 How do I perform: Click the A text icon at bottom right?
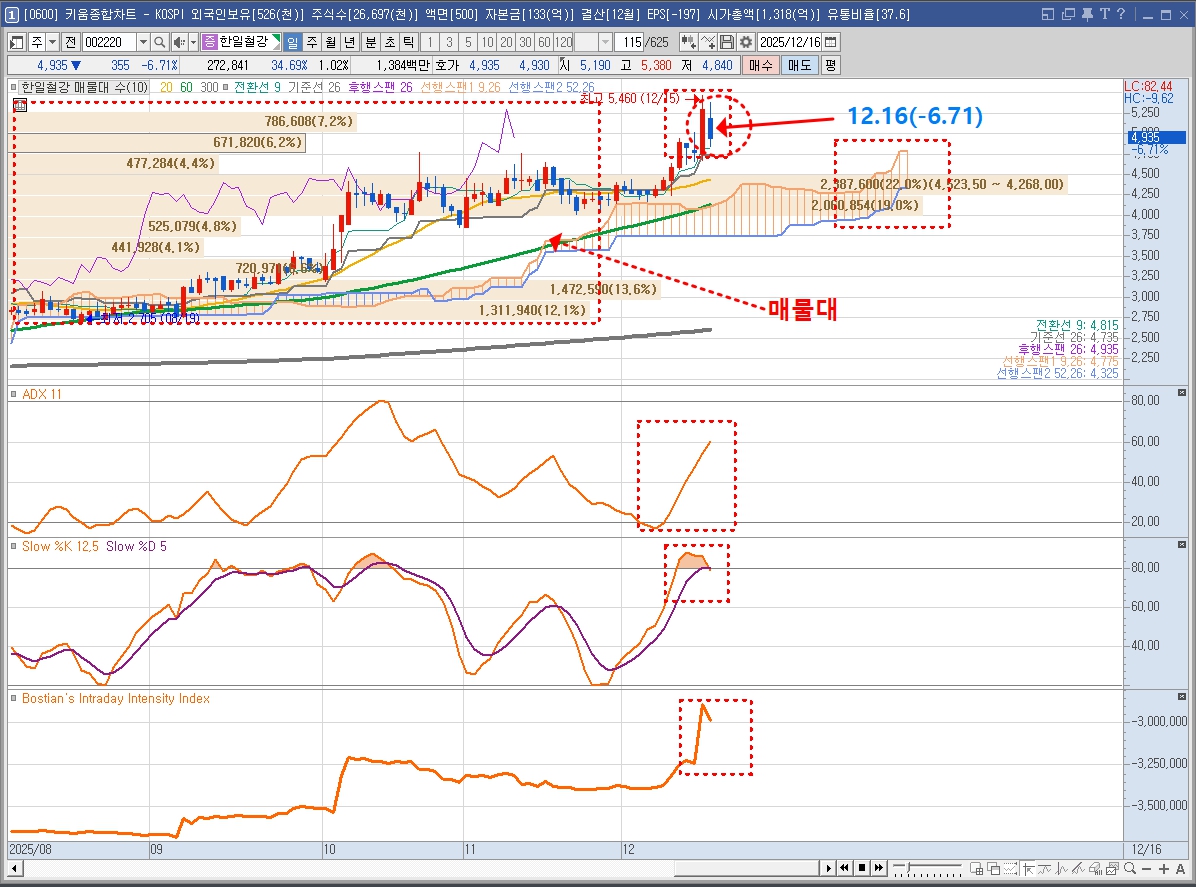[1180, 869]
